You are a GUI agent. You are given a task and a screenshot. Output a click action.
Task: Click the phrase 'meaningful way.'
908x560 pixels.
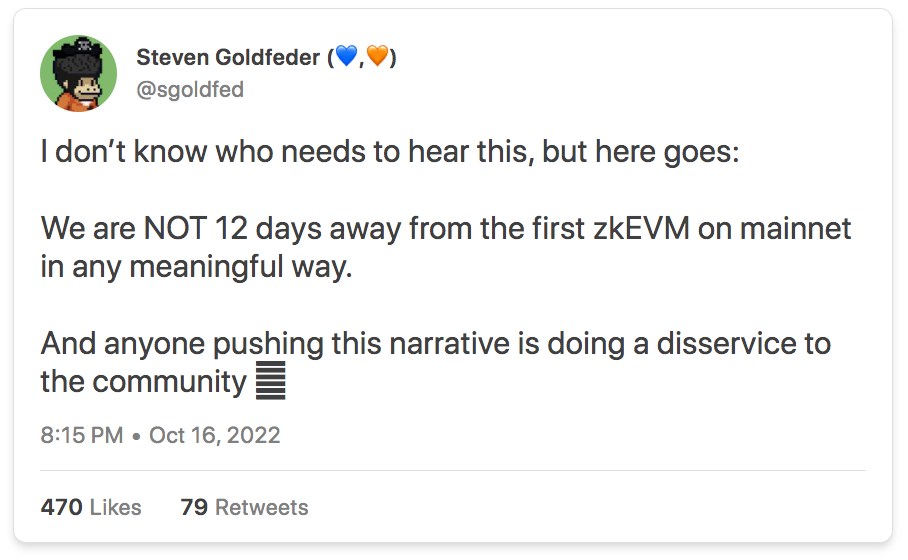pyautogui.click(x=240, y=268)
